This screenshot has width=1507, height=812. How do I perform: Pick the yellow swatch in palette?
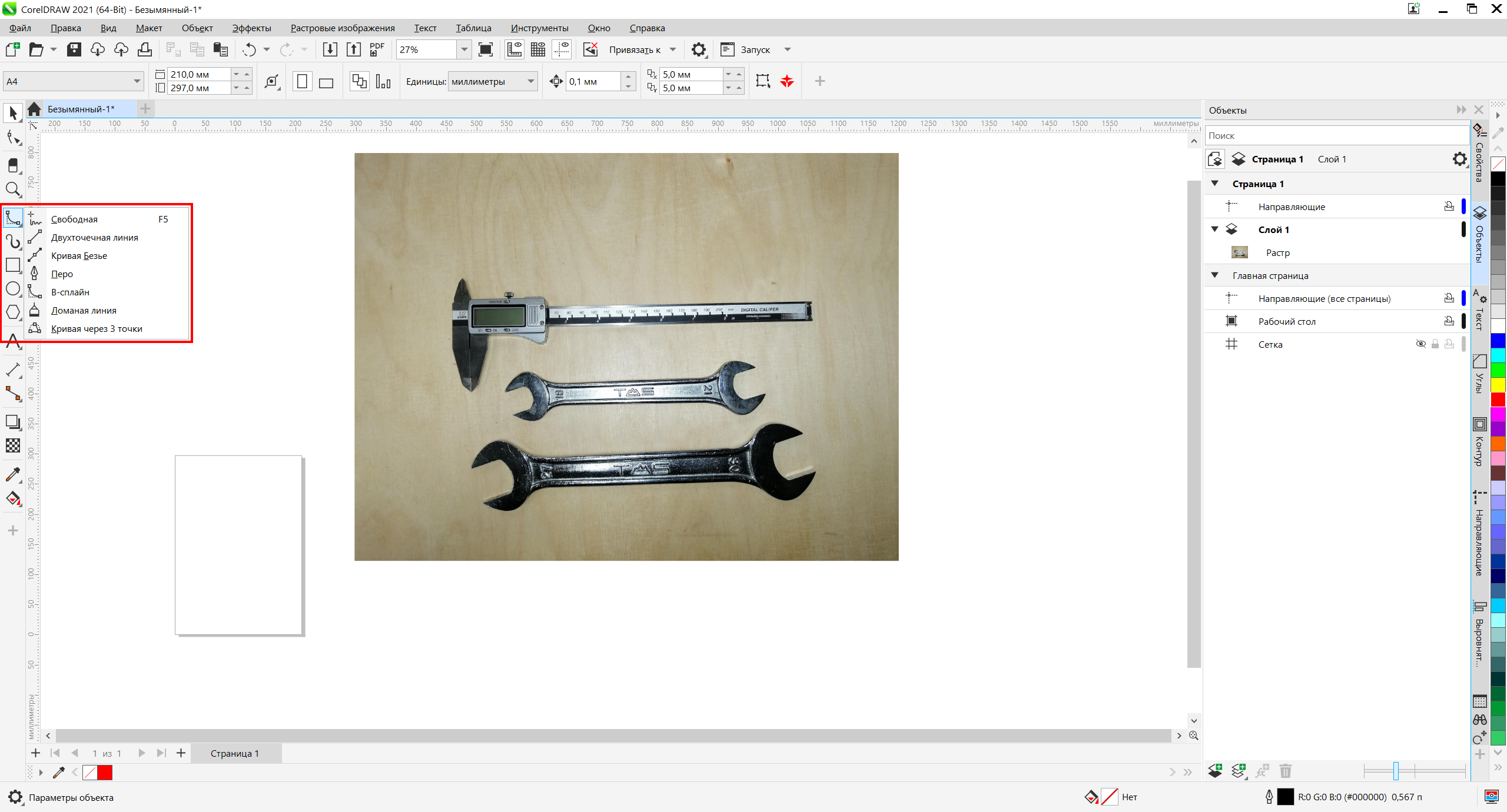(1498, 385)
